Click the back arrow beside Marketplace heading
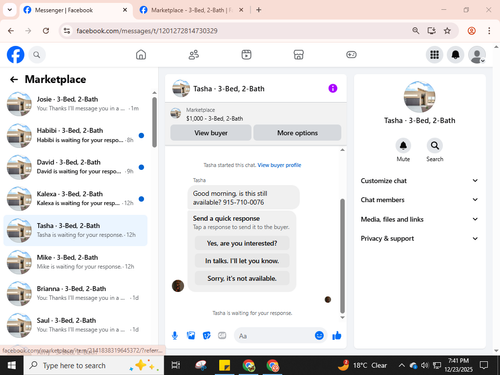The width and height of the screenshot is (500, 375). tap(14, 79)
